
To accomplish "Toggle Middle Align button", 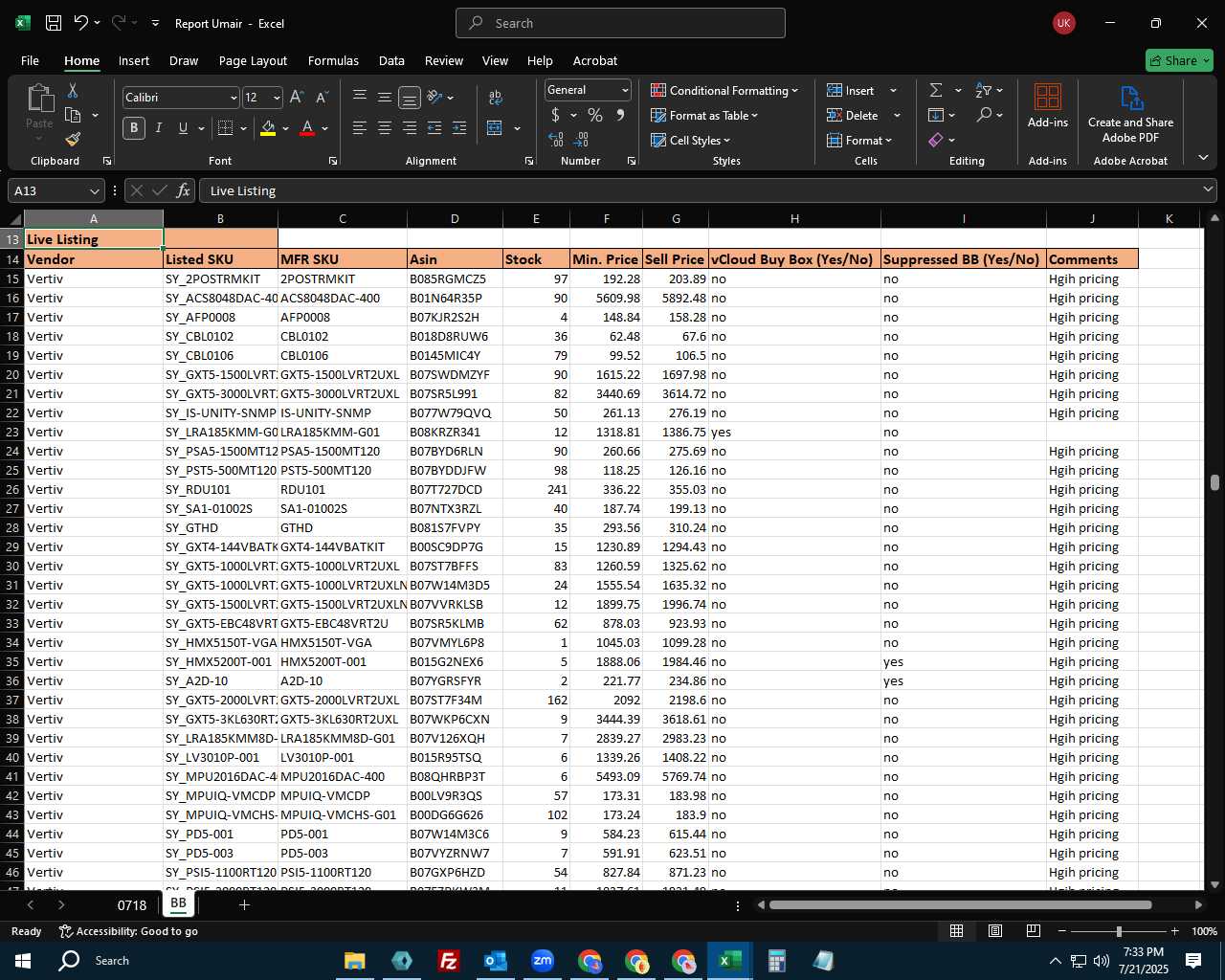I will tap(385, 97).
